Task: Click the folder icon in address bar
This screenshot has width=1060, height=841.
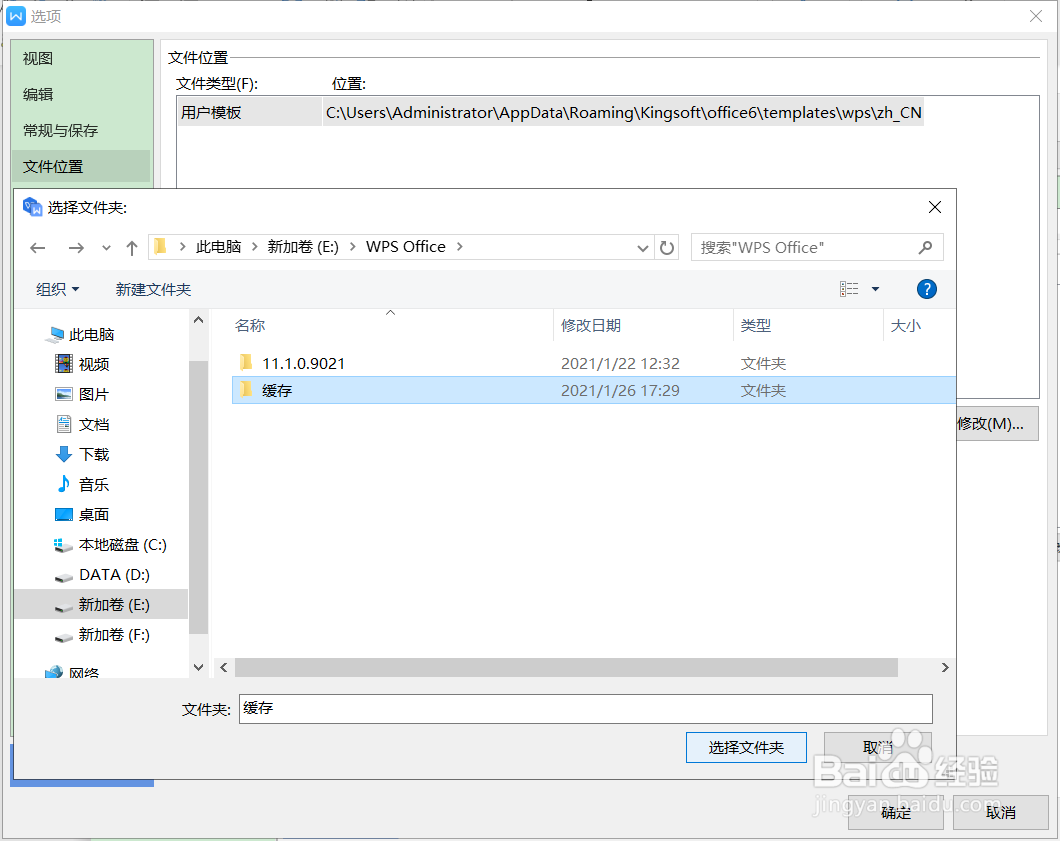Action: pyautogui.click(x=160, y=246)
